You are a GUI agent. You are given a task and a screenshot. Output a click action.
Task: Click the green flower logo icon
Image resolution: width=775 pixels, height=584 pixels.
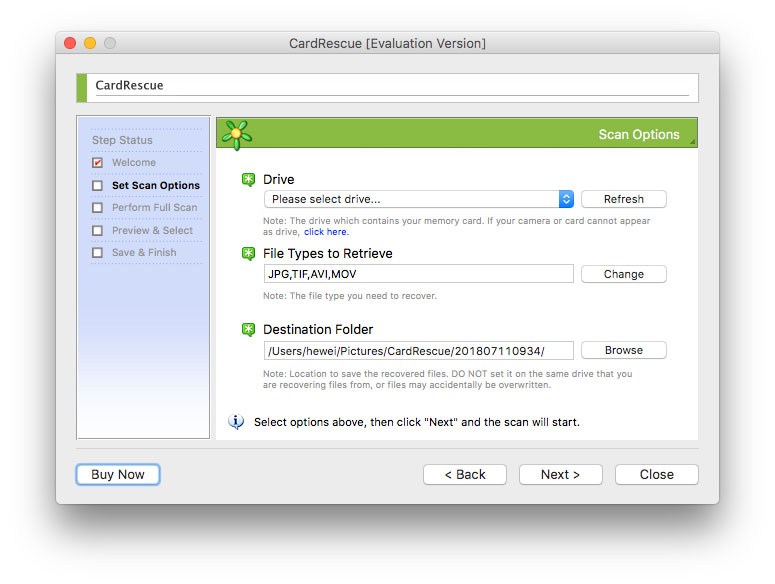237,134
